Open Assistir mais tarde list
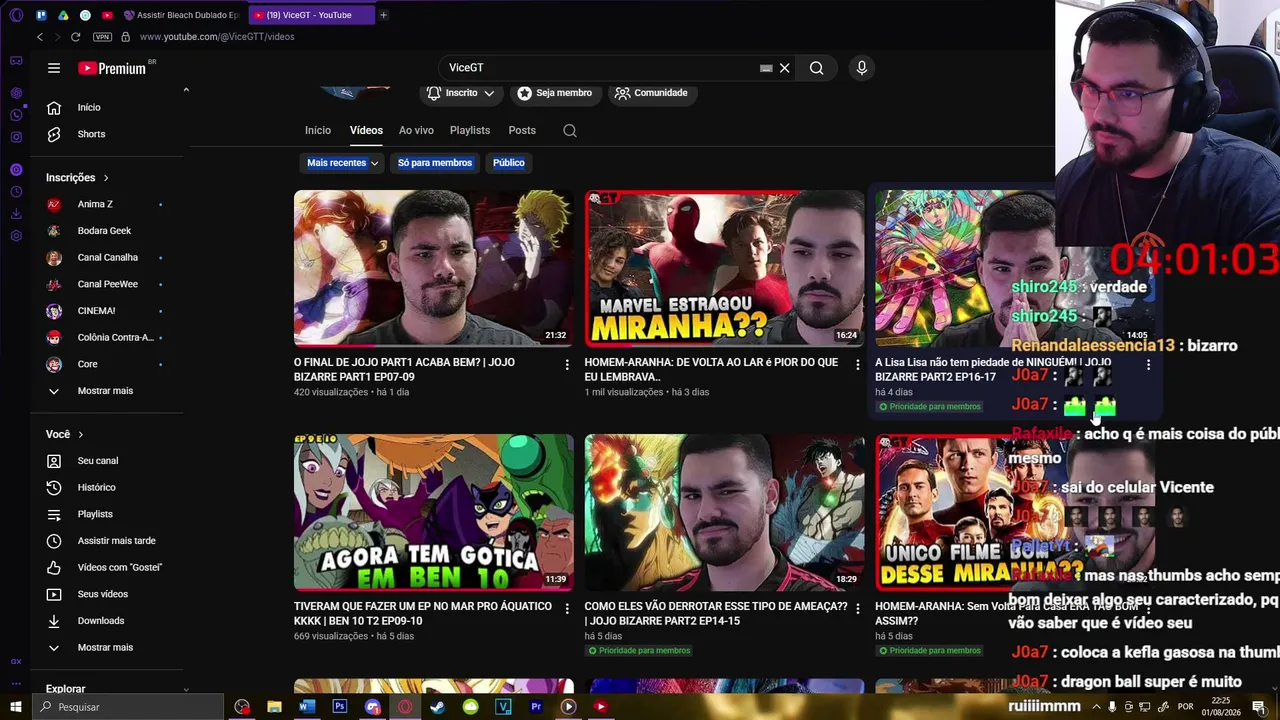 click(107, 541)
